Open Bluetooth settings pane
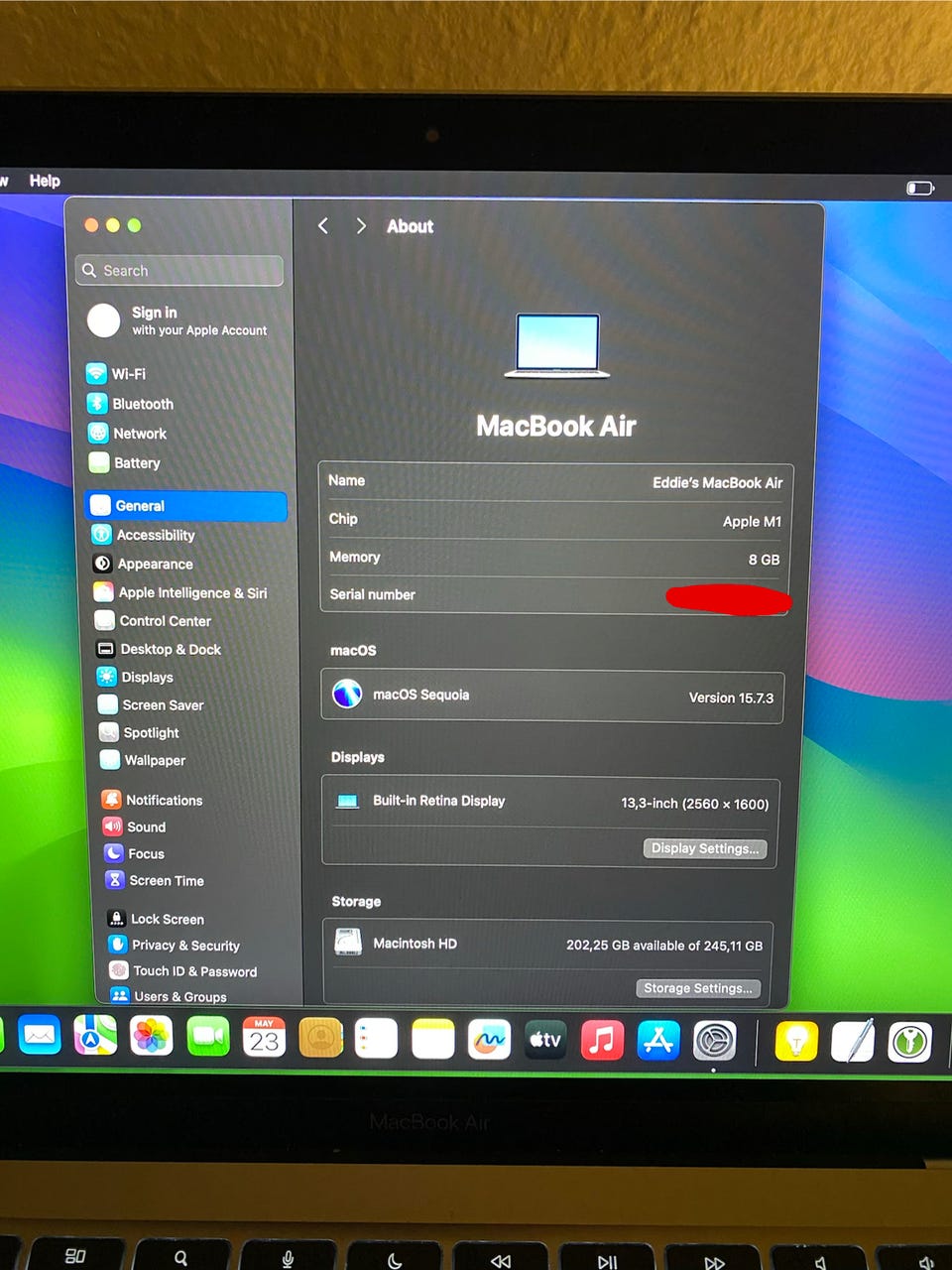 (x=130, y=404)
